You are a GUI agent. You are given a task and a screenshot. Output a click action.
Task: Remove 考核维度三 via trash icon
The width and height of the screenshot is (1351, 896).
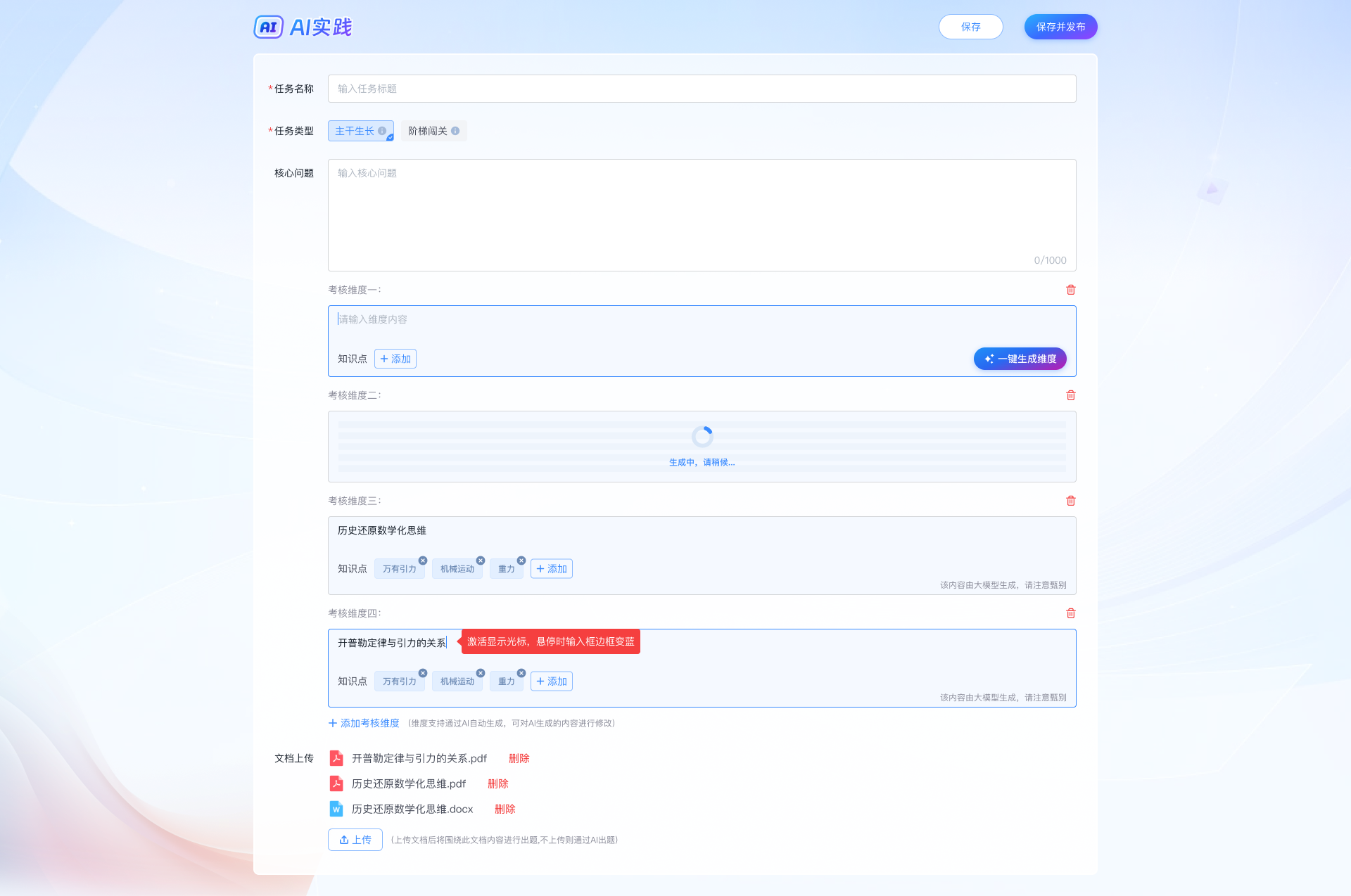1070,501
